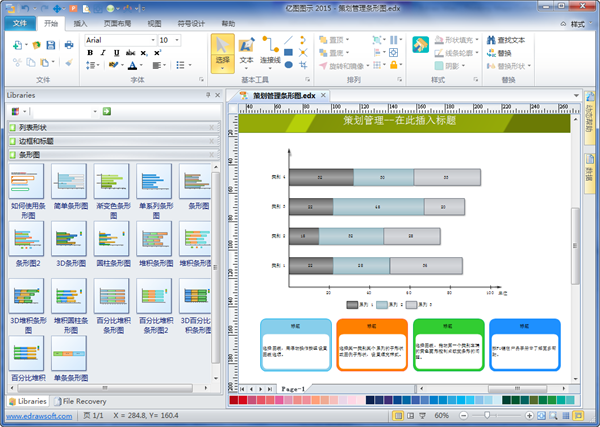Choose the 文本 text tool
The image size is (600, 427).
246,50
